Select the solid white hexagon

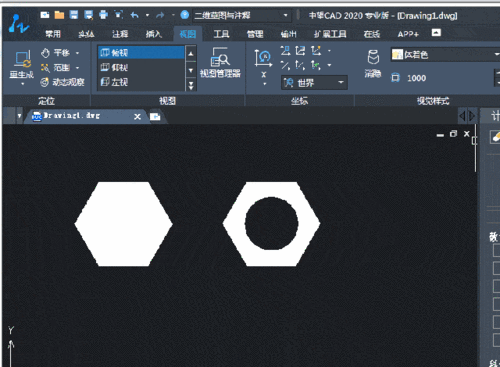point(124,224)
